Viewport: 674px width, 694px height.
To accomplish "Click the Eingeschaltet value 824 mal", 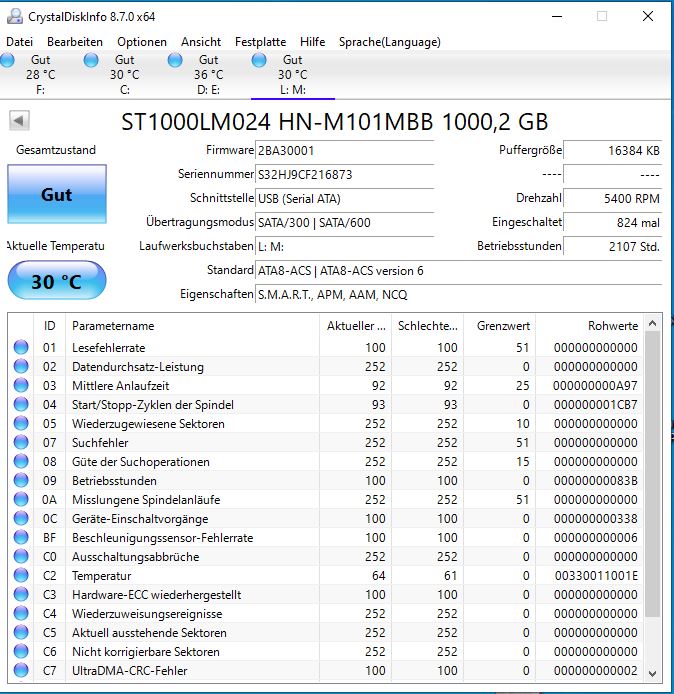I will click(613, 222).
